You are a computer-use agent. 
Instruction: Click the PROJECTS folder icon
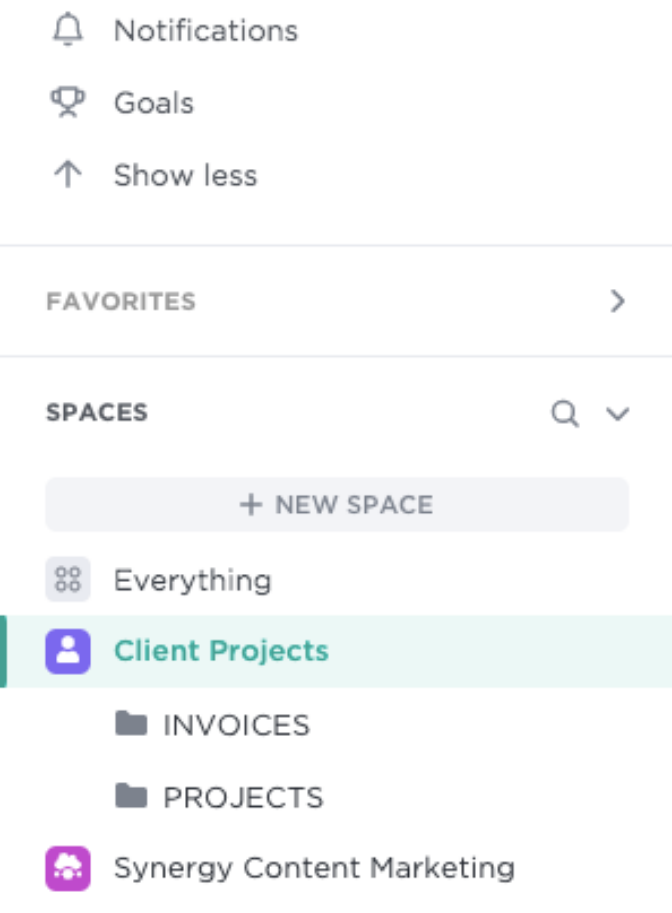coord(131,796)
